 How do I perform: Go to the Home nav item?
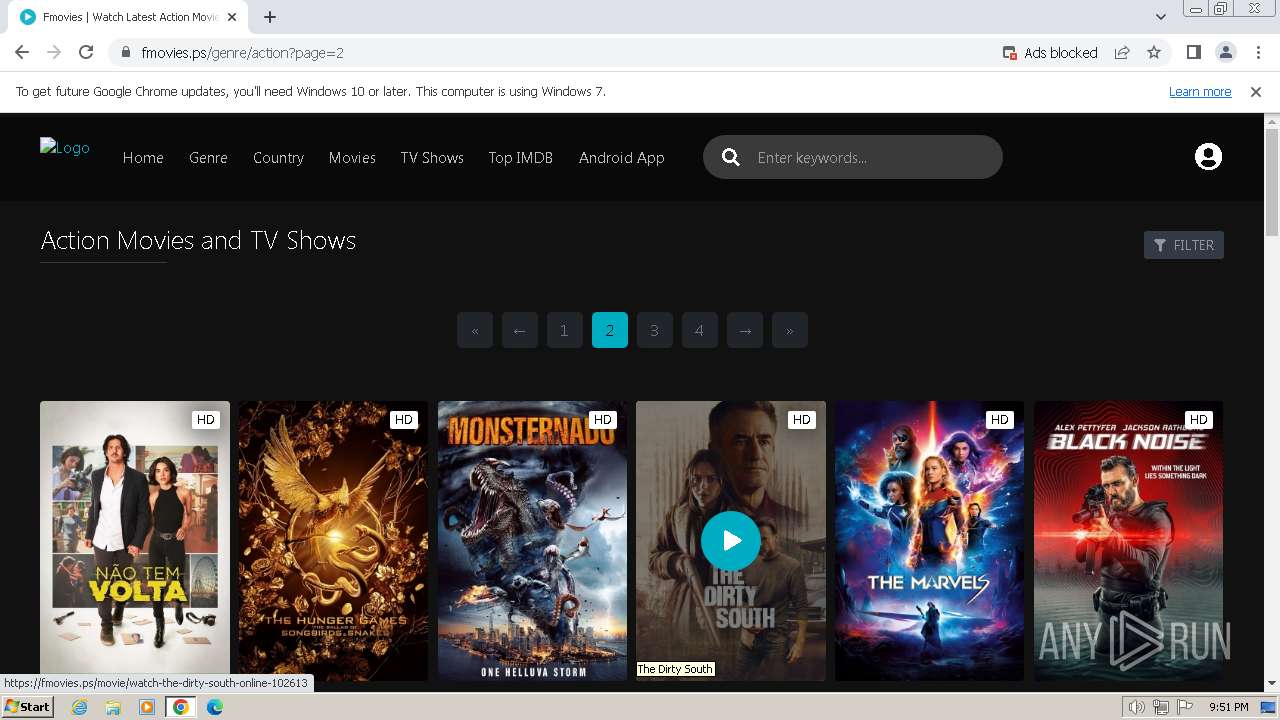tap(143, 157)
